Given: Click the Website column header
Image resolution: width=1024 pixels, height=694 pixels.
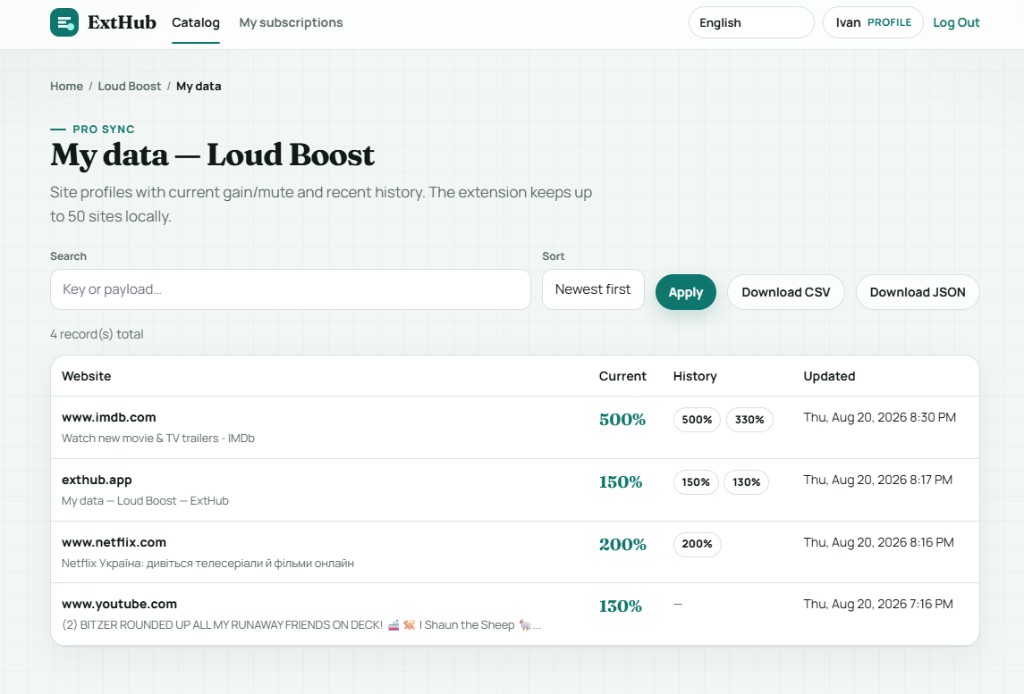Looking at the screenshot, I should 86,376.
